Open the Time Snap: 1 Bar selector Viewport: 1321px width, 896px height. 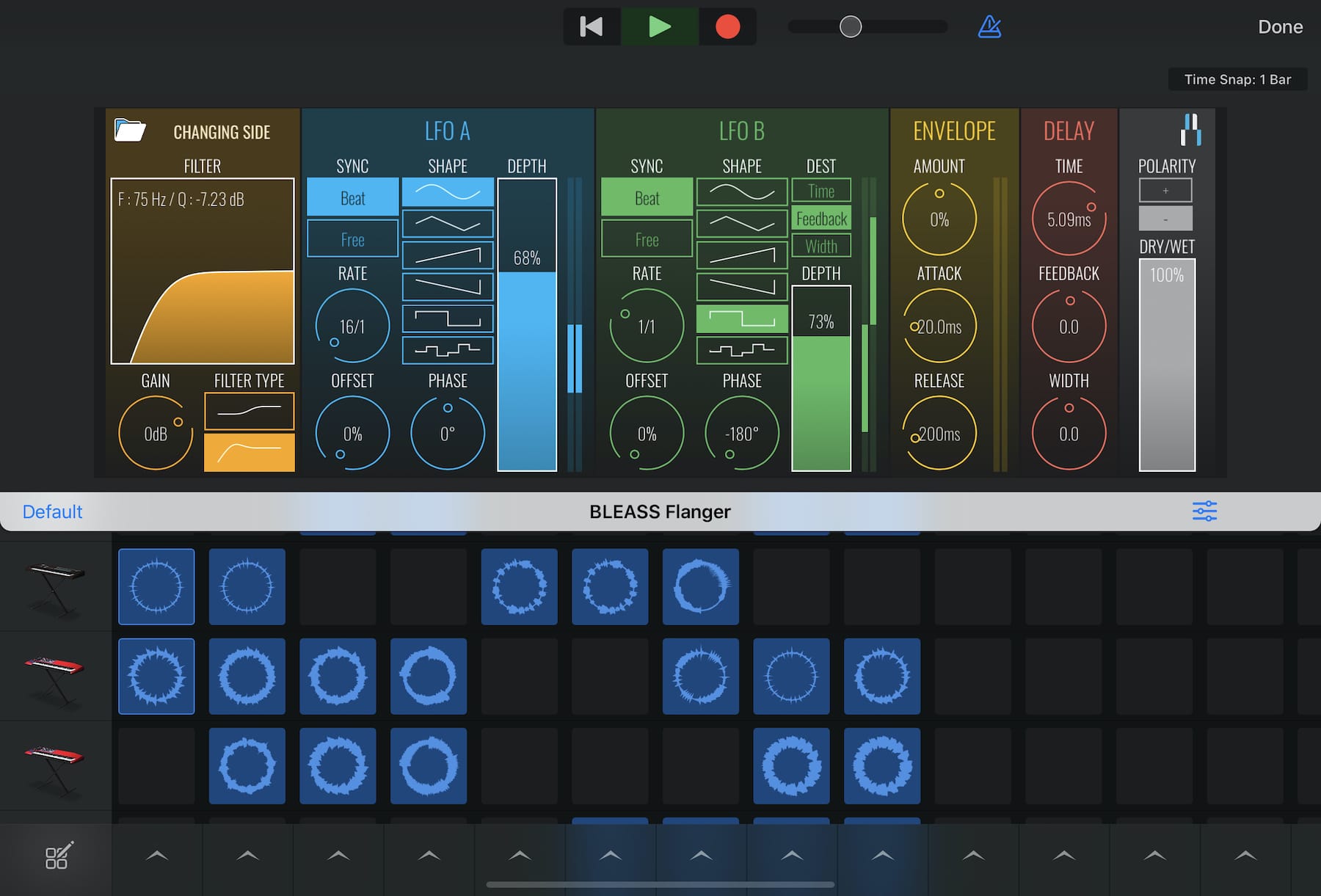point(1237,79)
